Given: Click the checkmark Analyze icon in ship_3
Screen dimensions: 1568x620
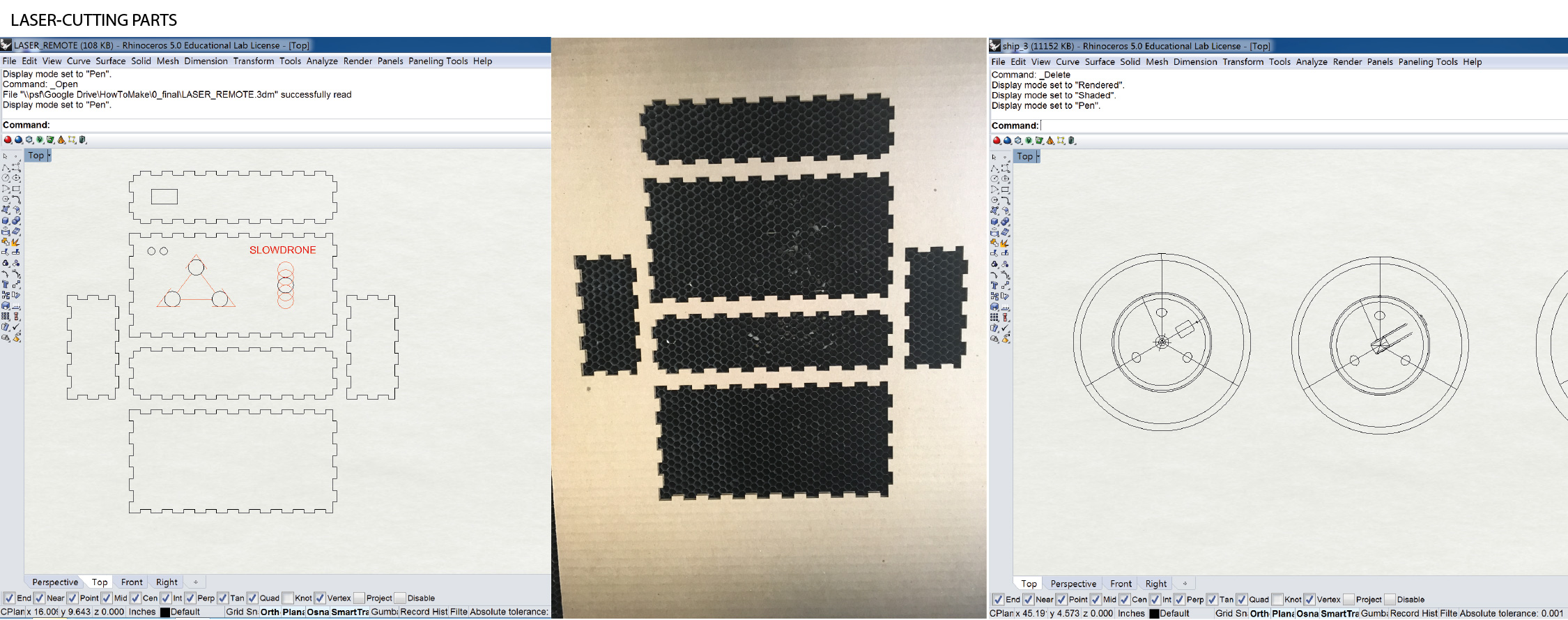Looking at the screenshot, I should point(1005,327).
